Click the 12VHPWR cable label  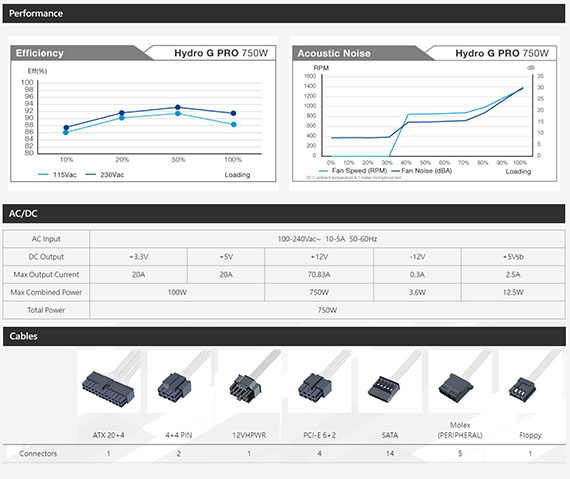[249, 435]
